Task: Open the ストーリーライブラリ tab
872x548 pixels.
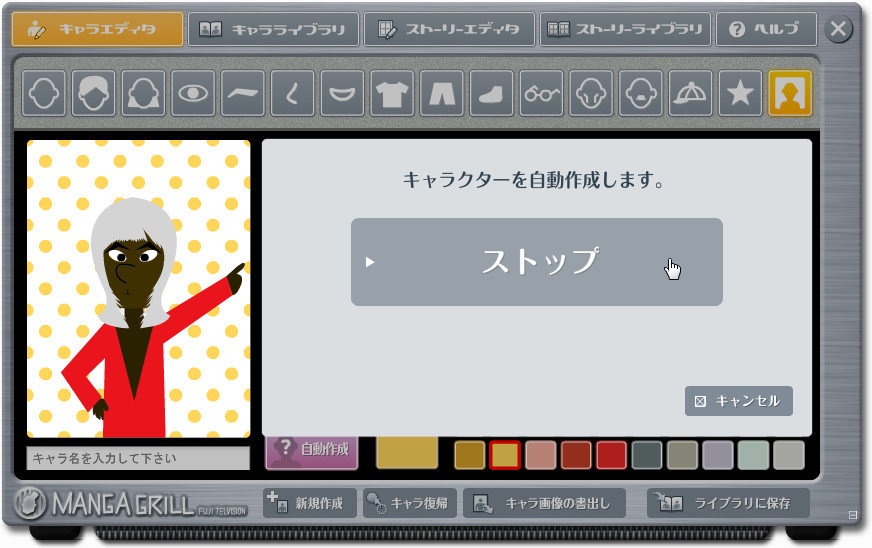Action: (x=625, y=29)
